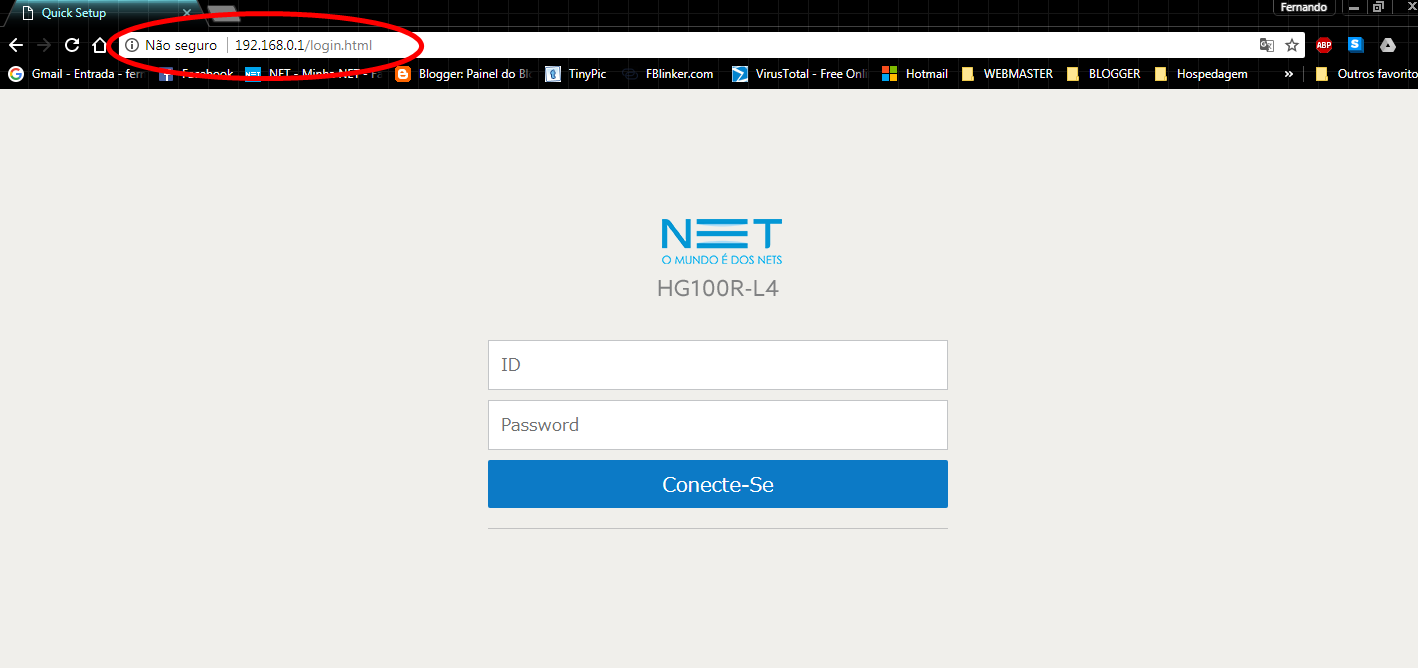Click the HG100R-L4 model text
This screenshot has width=1418, height=668.
(x=718, y=289)
